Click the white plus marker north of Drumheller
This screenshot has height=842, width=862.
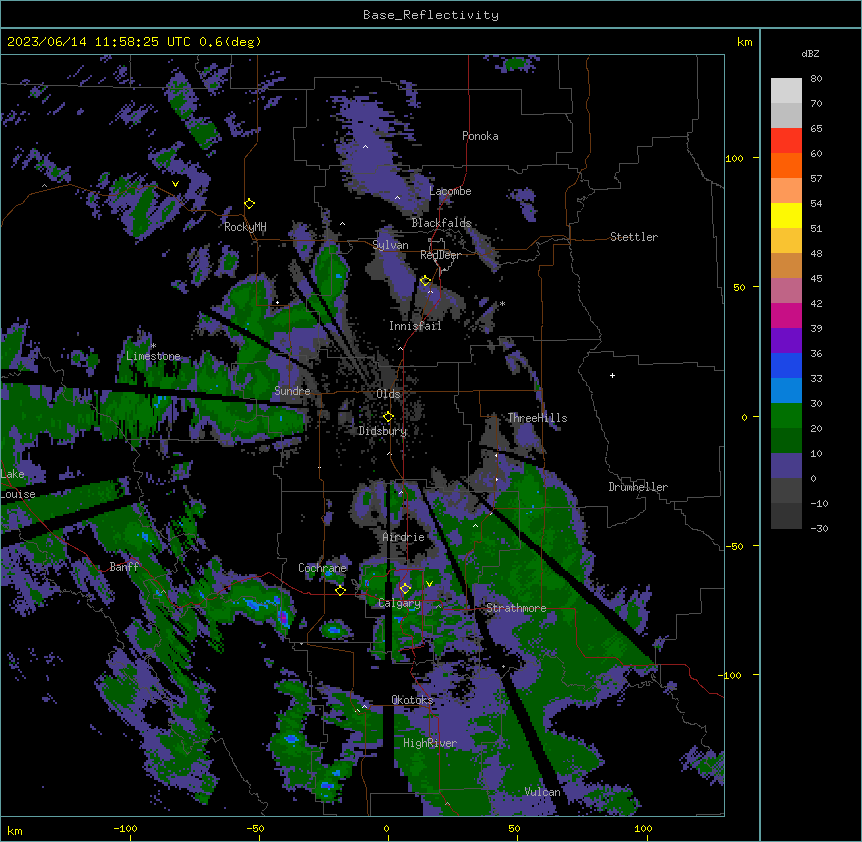612,375
